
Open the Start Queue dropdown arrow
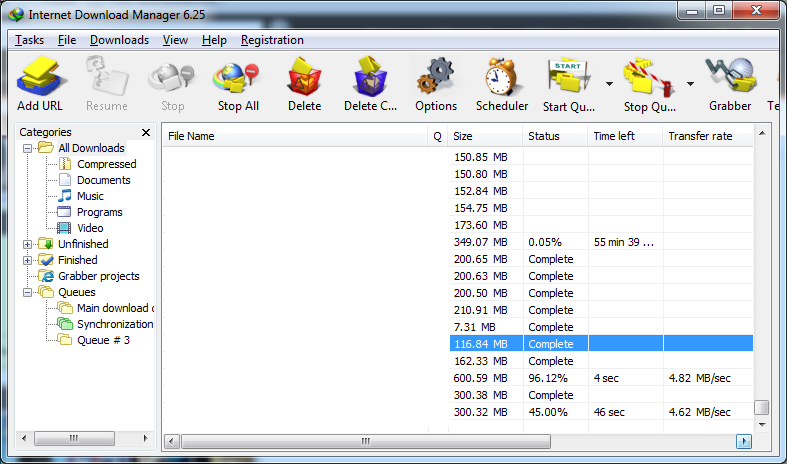[609, 84]
